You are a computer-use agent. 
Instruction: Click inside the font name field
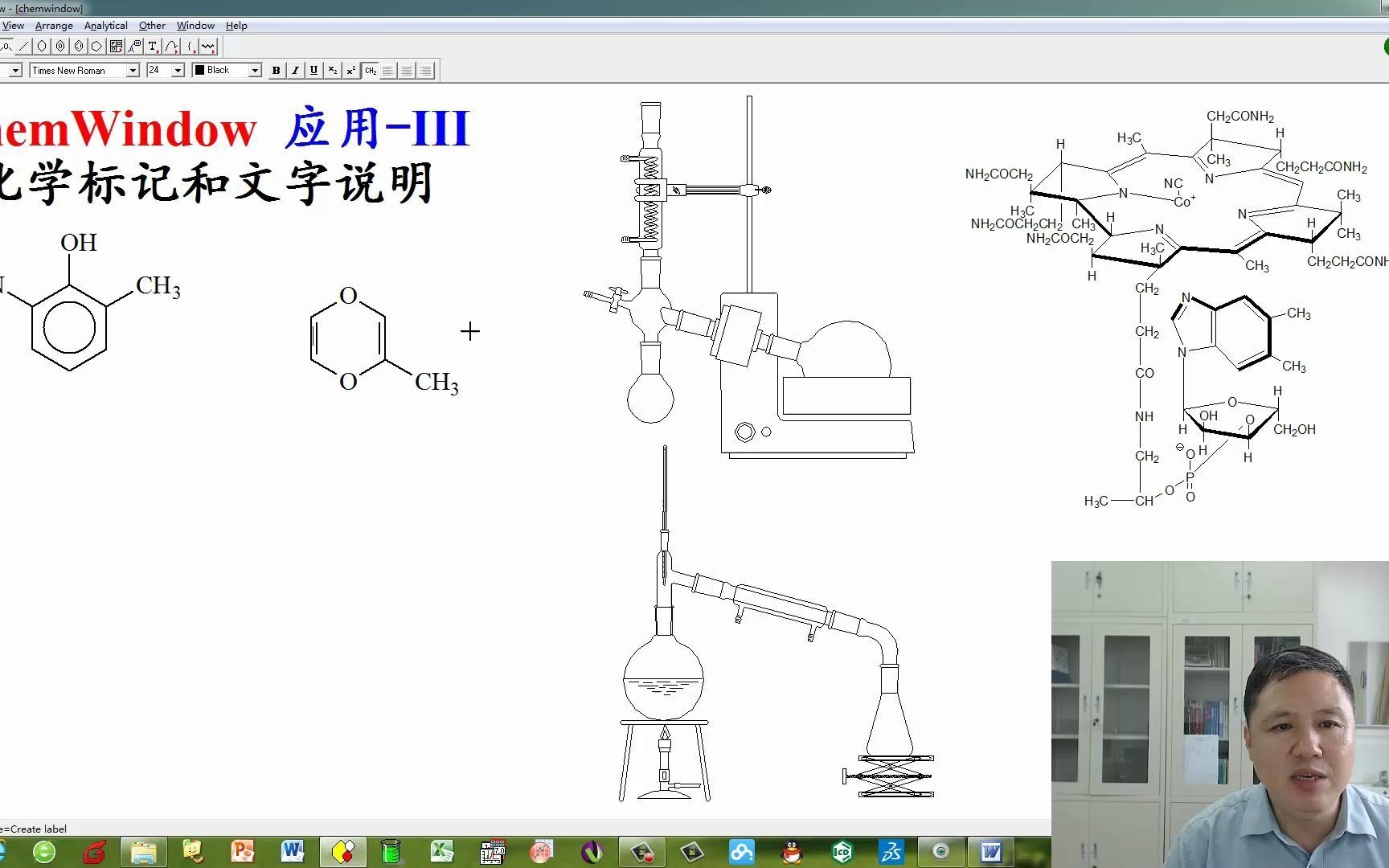point(78,71)
